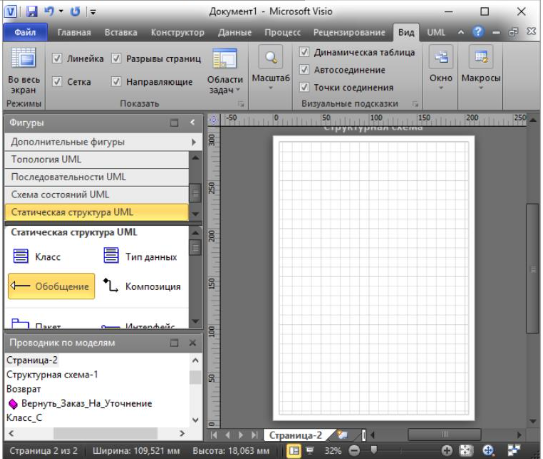Select the Класс shape in UML stencil

point(36,257)
